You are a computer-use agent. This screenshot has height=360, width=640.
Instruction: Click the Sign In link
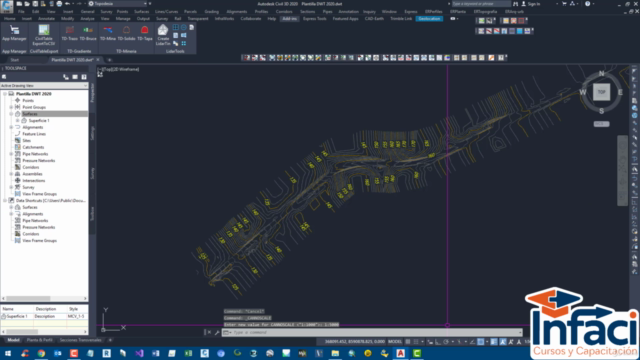click(x=533, y=4)
